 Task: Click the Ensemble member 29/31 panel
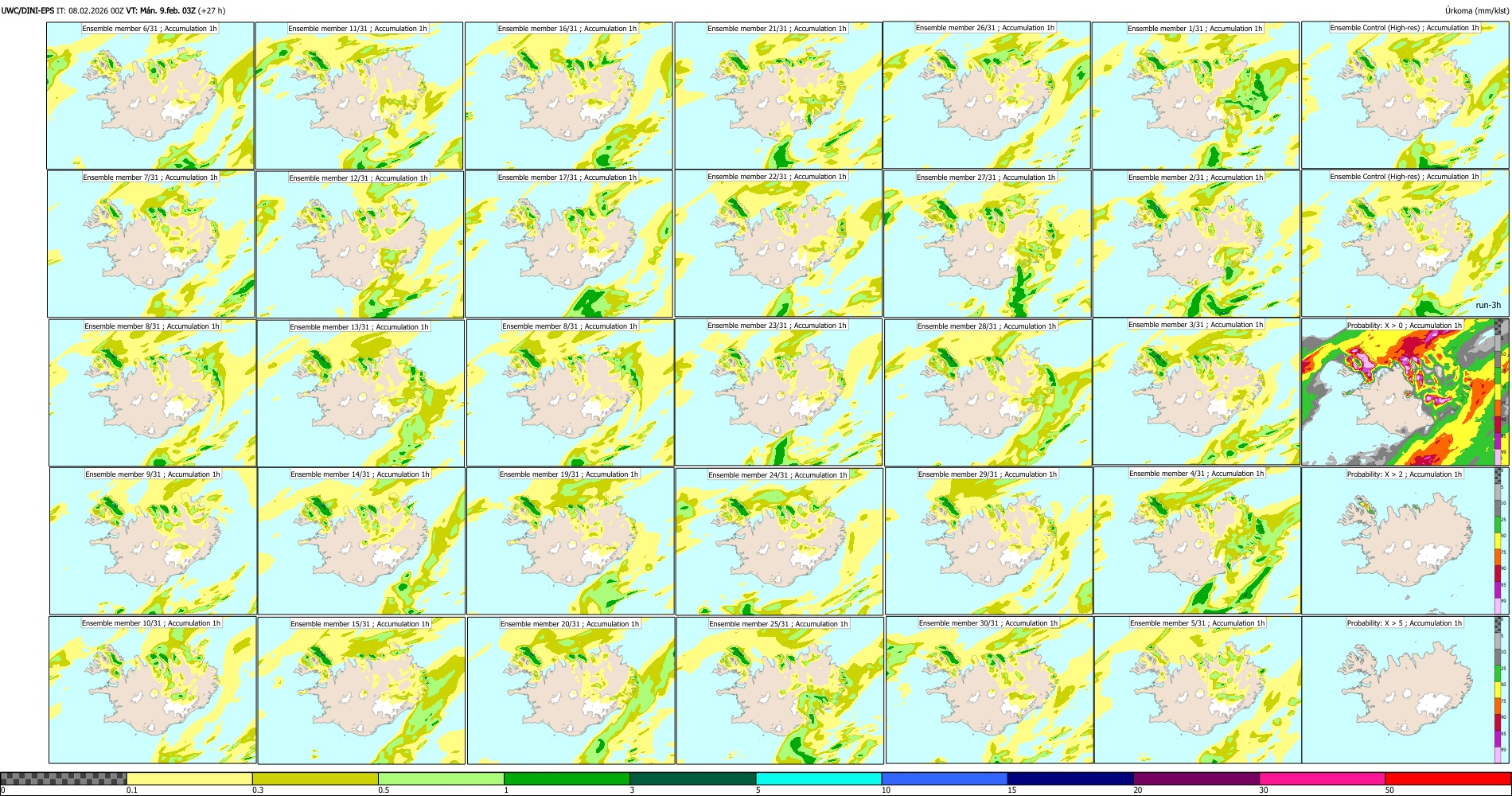pos(988,541)
